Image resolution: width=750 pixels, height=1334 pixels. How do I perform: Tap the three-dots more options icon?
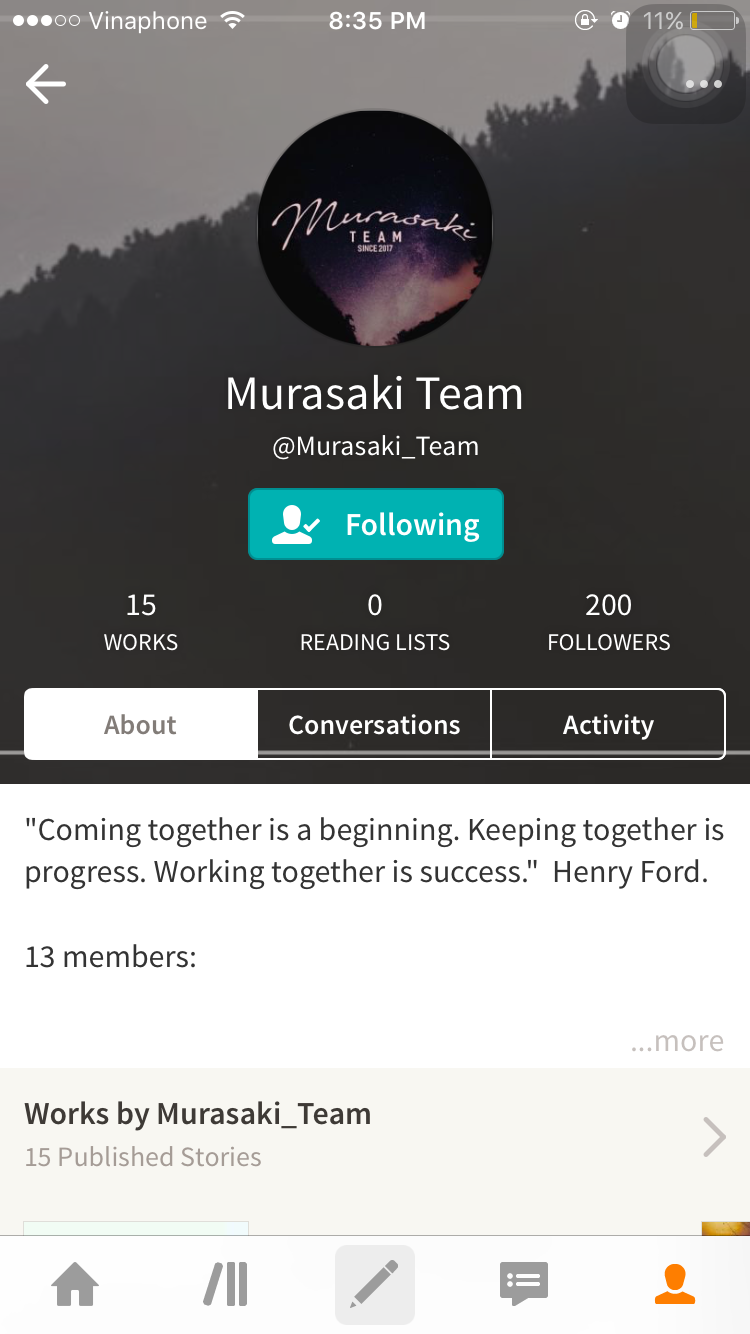[x=704, y=84]
